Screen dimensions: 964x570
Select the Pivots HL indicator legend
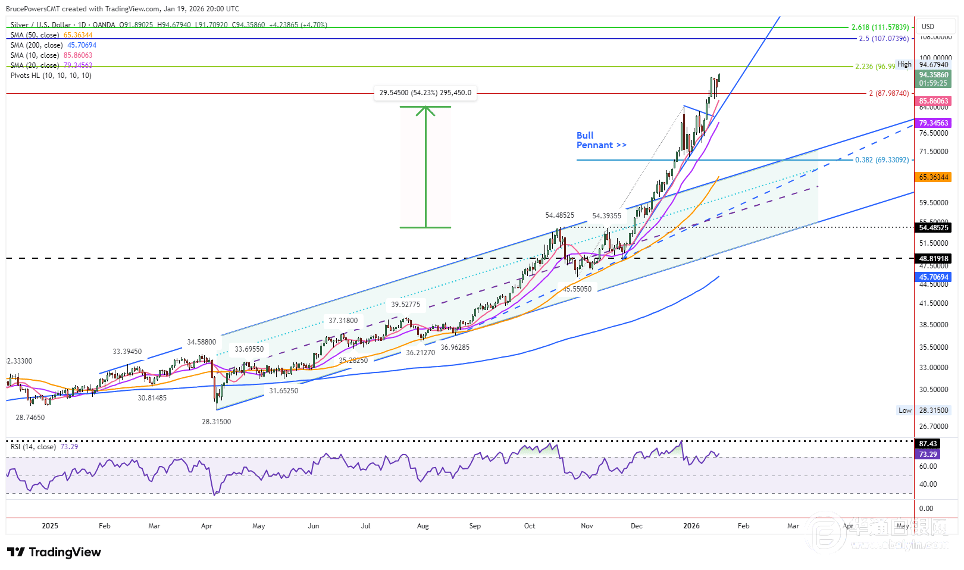[x=48, y=76]
